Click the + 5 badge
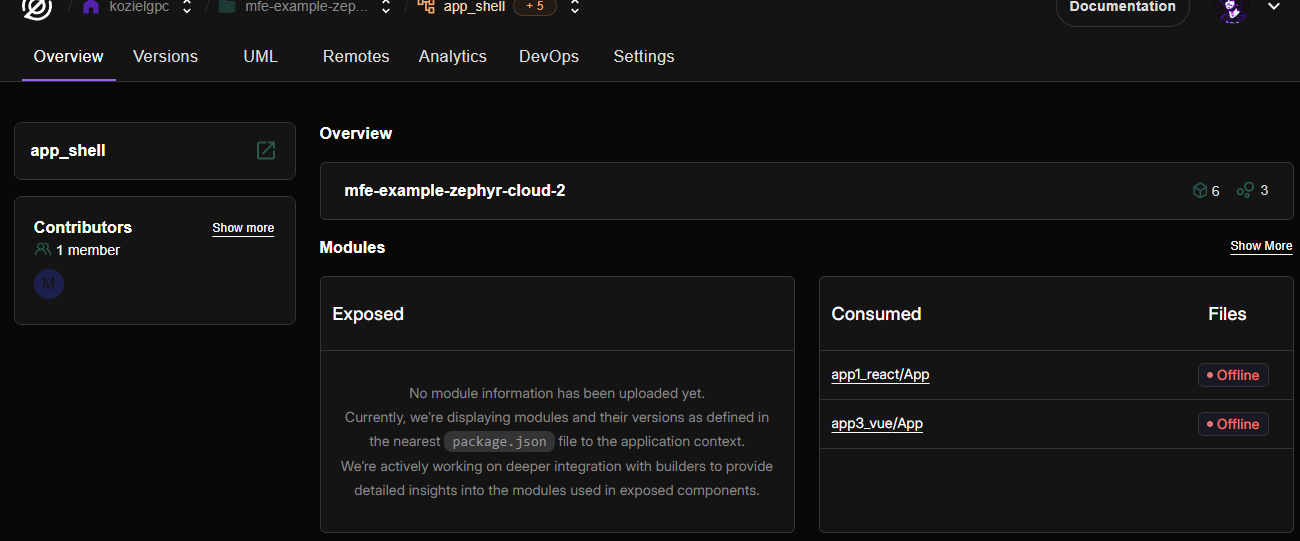 535,6
